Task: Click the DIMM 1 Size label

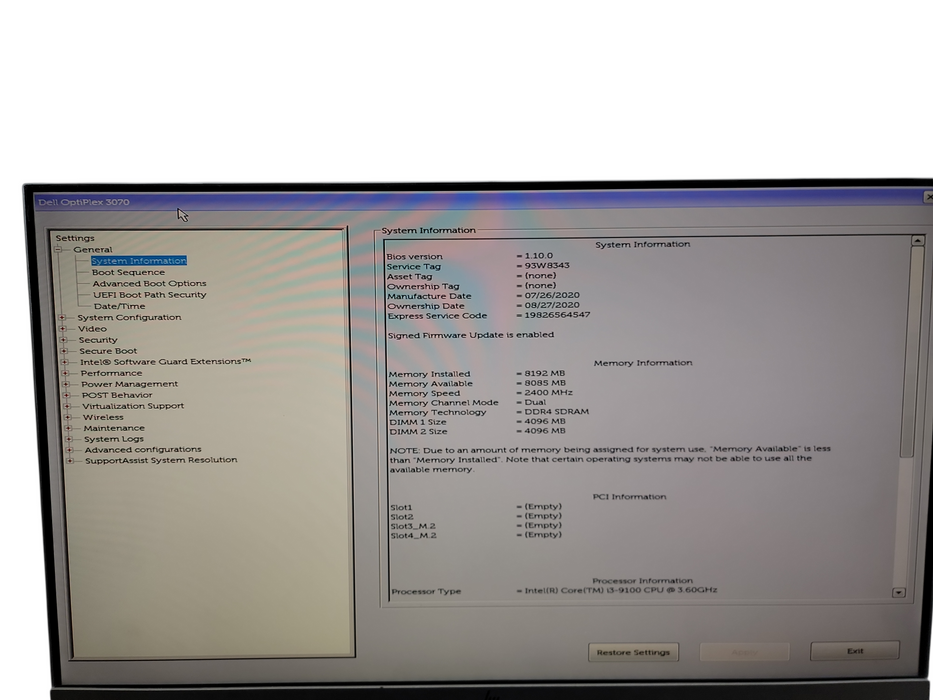Action: coord(418,422)
